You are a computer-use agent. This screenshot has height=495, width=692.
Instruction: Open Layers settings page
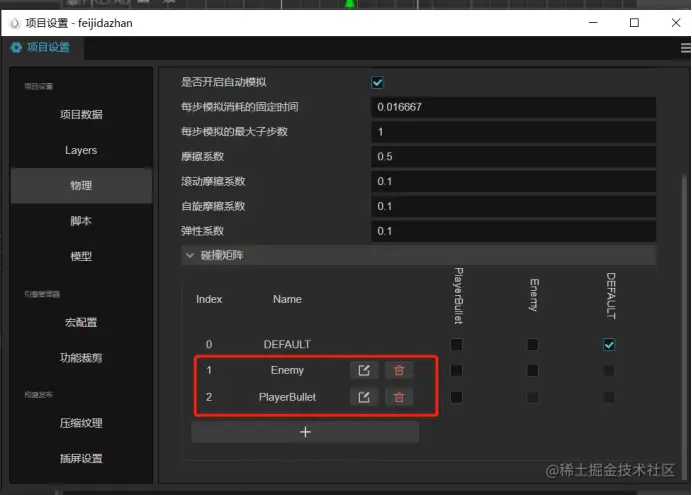pyautogui.click(x=81, y=150)
